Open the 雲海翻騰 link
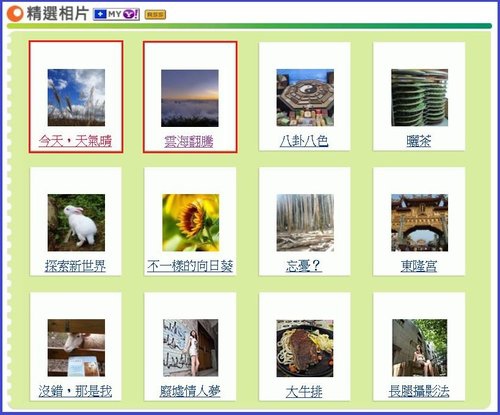The width and height of the screenshot is (500, 415). pos(189,142)
